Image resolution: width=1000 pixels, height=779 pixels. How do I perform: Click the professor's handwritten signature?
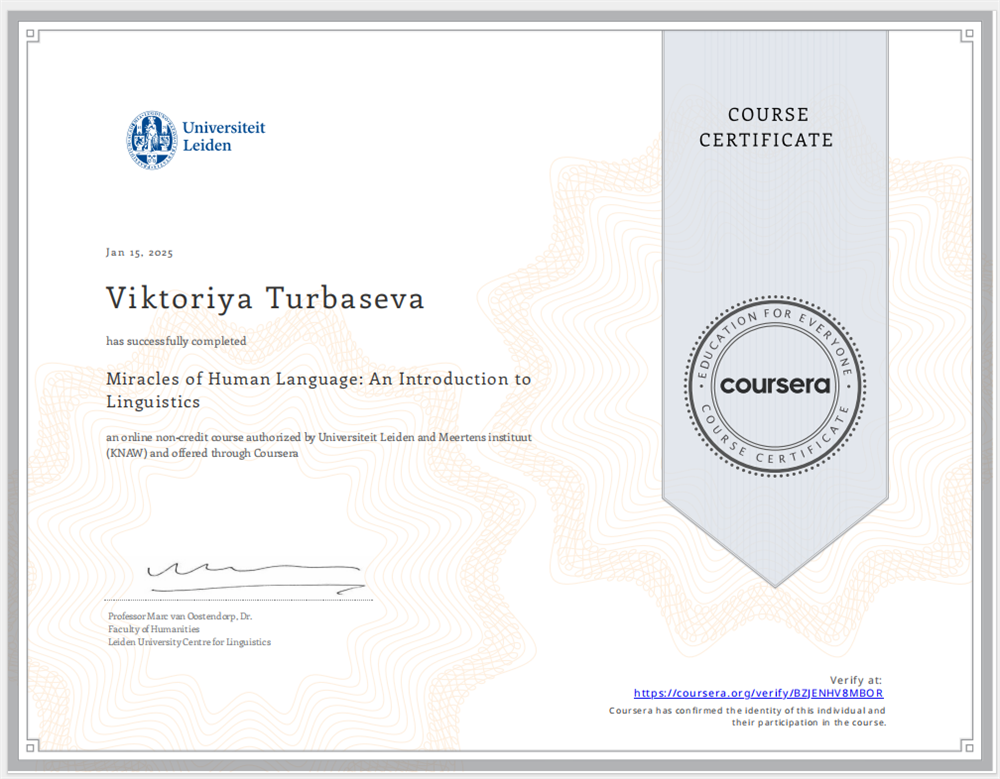(x=256, y=578)
